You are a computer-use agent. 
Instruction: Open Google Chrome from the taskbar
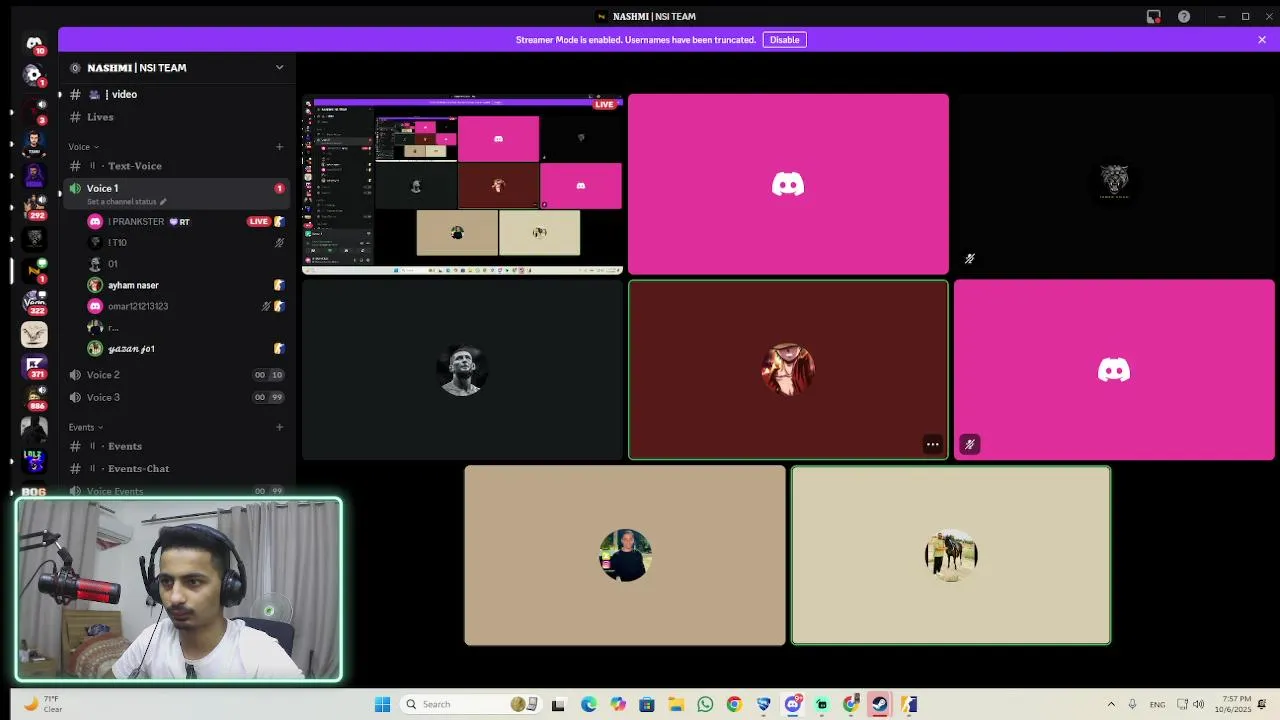click(x=734, y=704)
